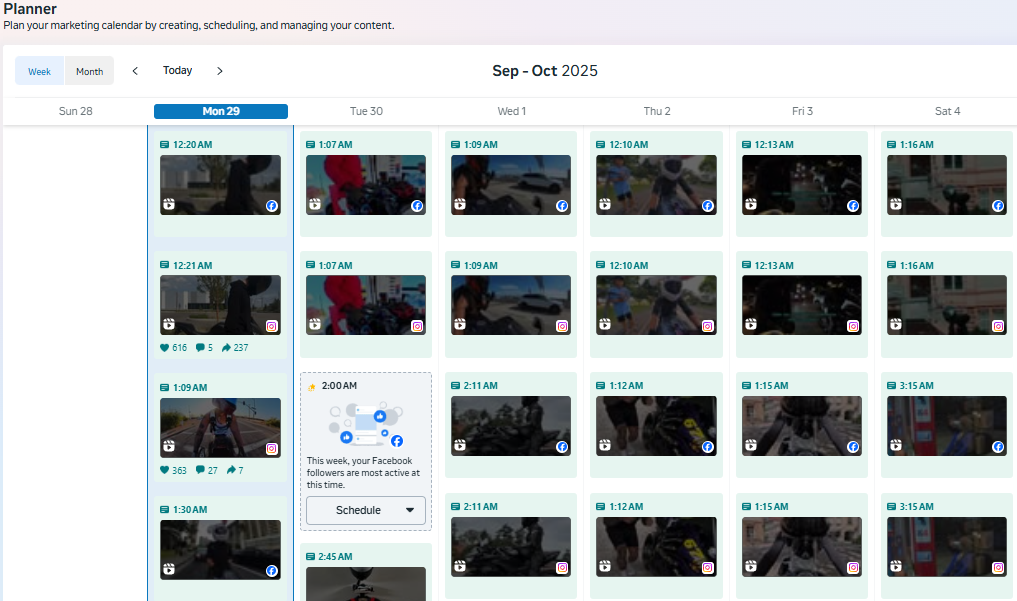Viewport: 1017px width, 601px height.
Task: Open Monday 1:09 AM post thumbnail
Action: point(221,428)
